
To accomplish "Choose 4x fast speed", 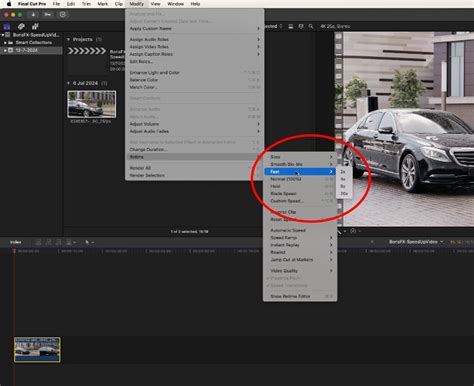I will (344, 179).
